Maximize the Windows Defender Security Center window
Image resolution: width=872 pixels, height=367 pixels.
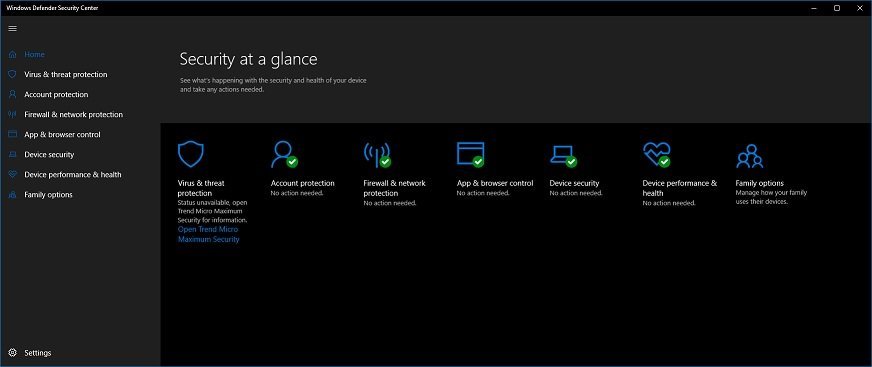[x=836, y=8]
